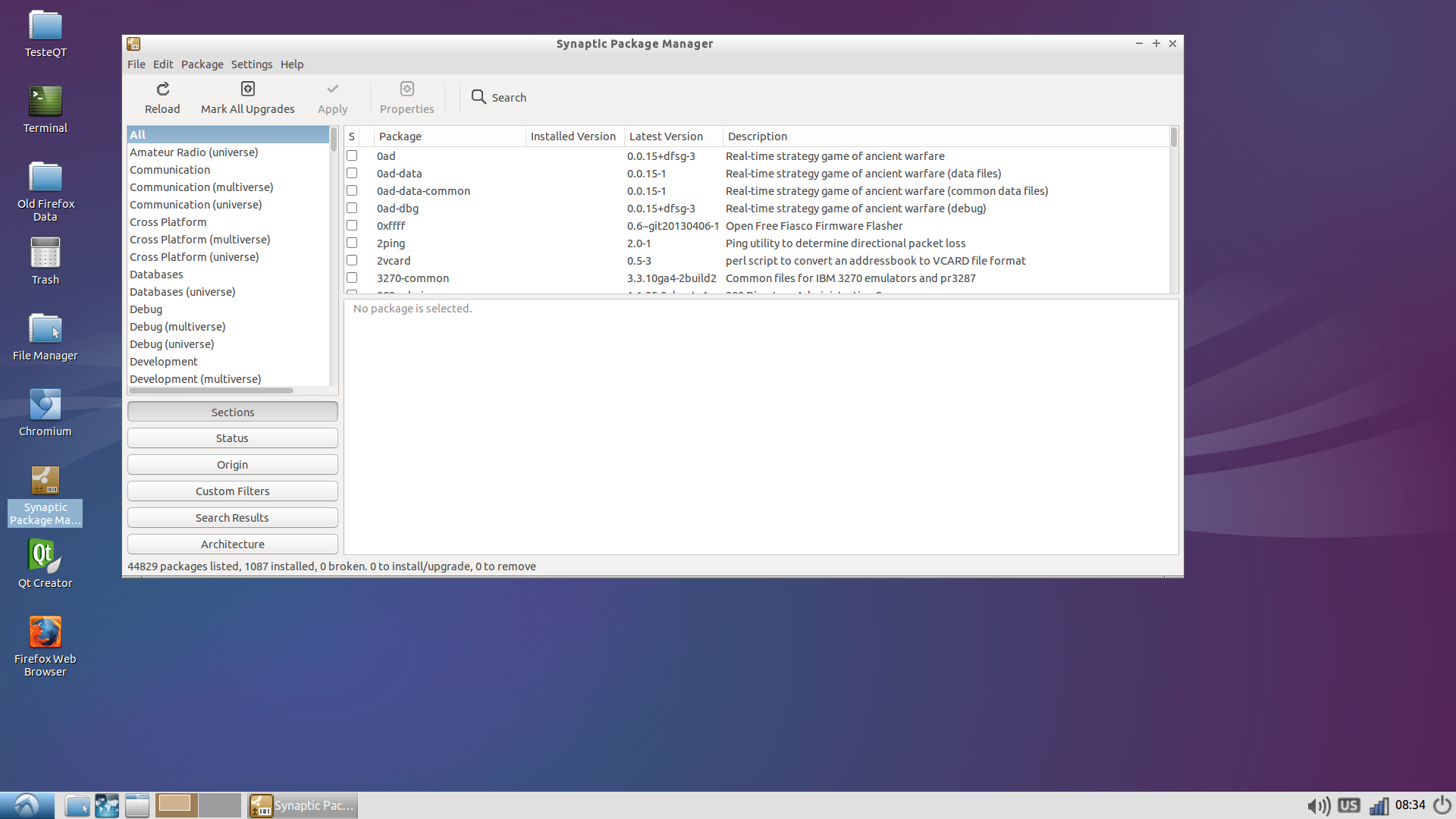Mark the 2ping package checkbox
Image resolution: width=1456 pixels, height=819 pixels.
pyautogui.click(x=352, y=243)
